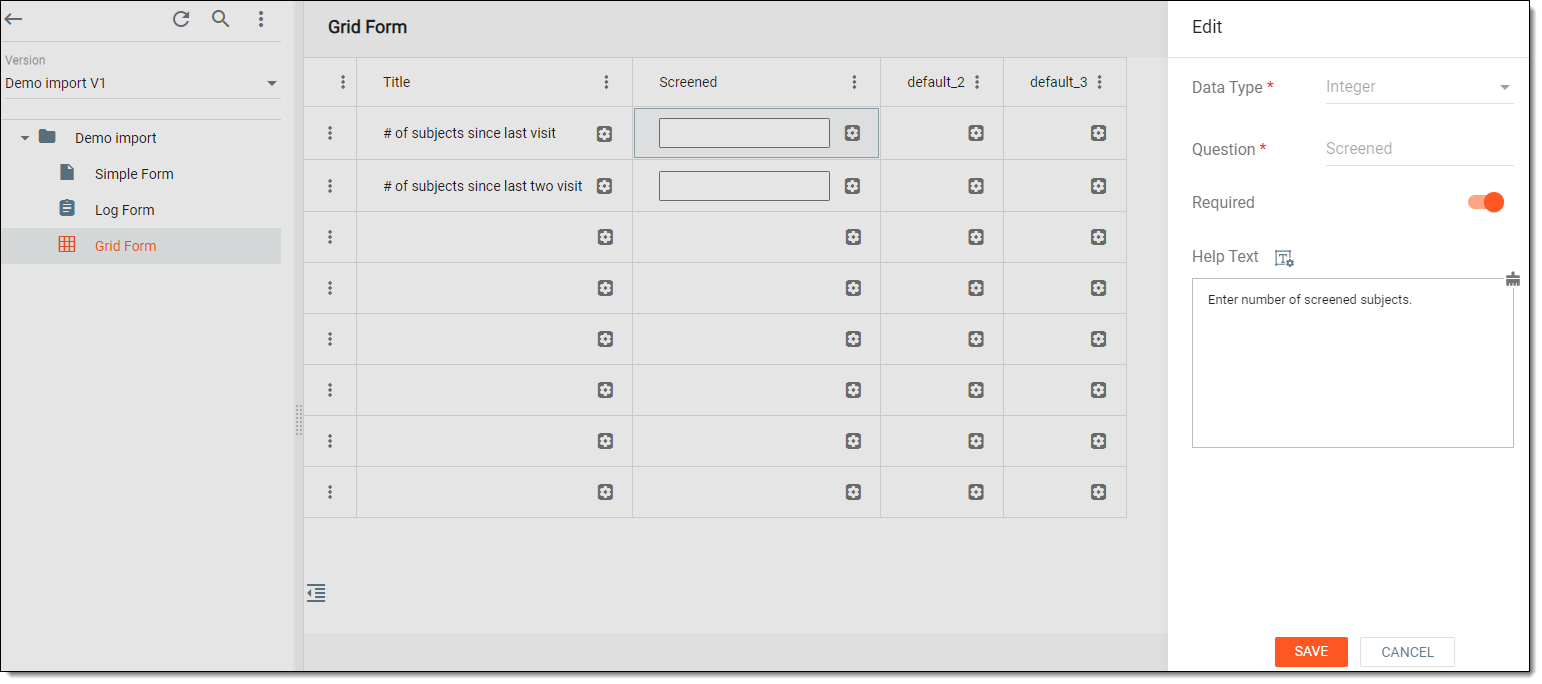Image resolution: width=1542 pixels, height=684 pixels.
Task: Open the default_3 column's three-dot menu
Action: tap(1100, 82)
